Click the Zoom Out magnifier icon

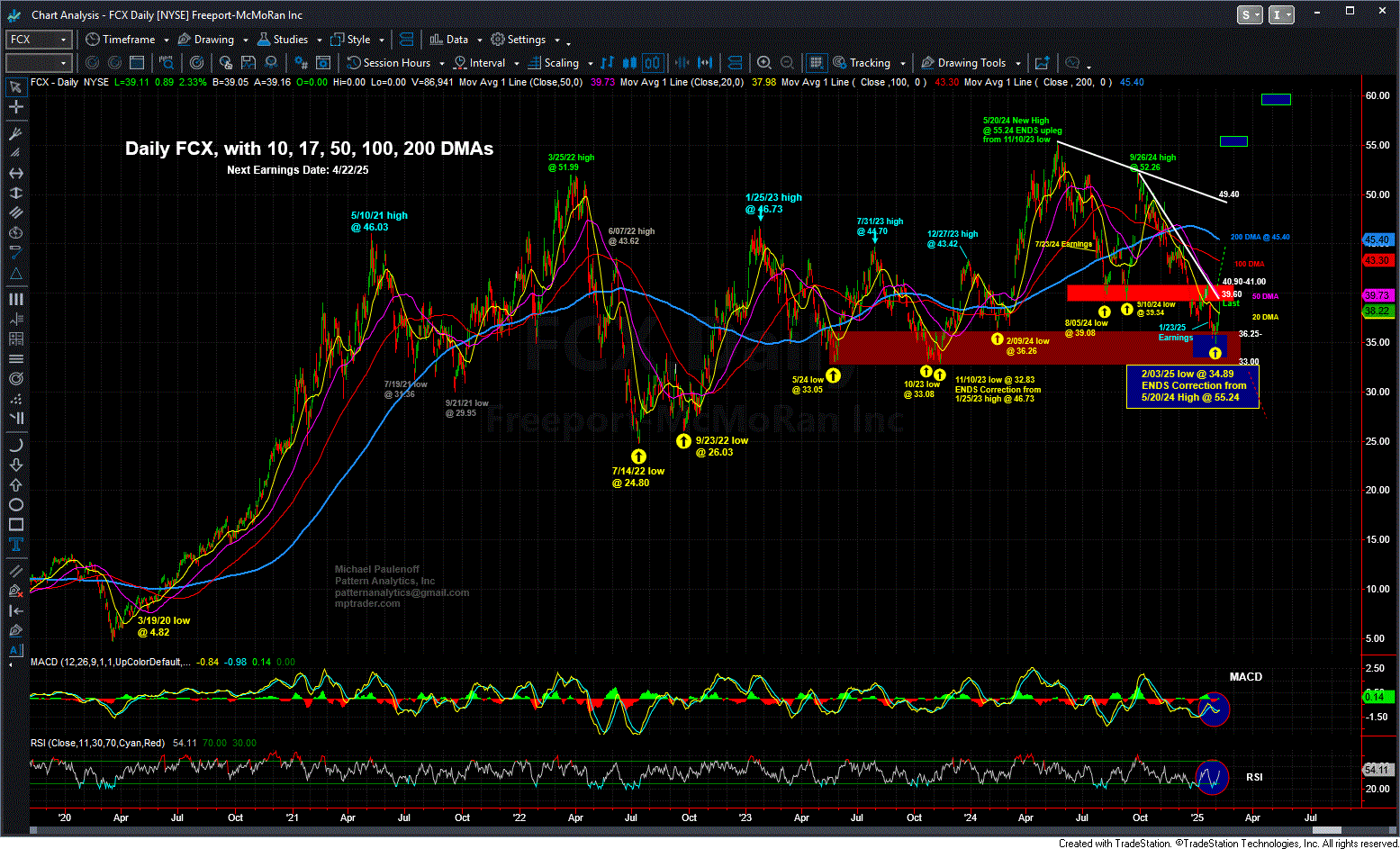787,63
